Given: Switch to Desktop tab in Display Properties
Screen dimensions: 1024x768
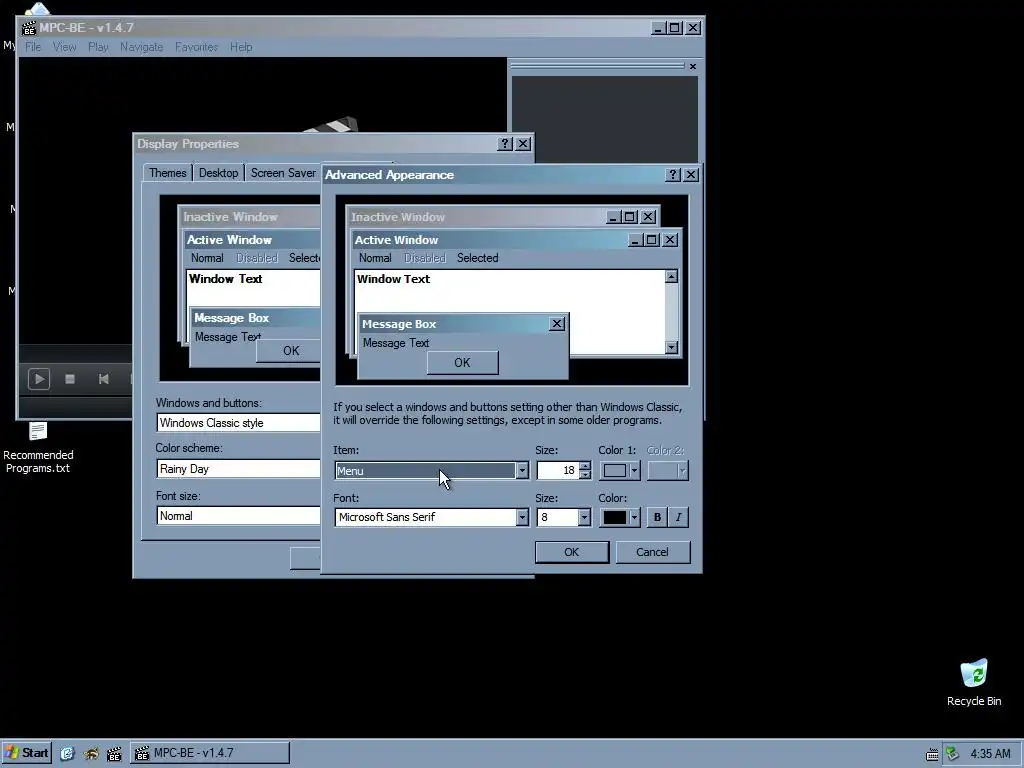Looking at the screenshot, I should [x=218, y=172].
